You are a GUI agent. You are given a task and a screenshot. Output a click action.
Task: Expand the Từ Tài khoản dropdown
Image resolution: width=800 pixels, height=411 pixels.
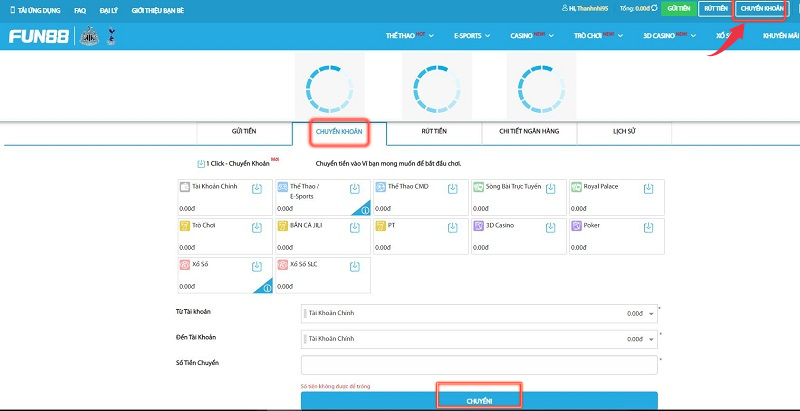[651, 313]
